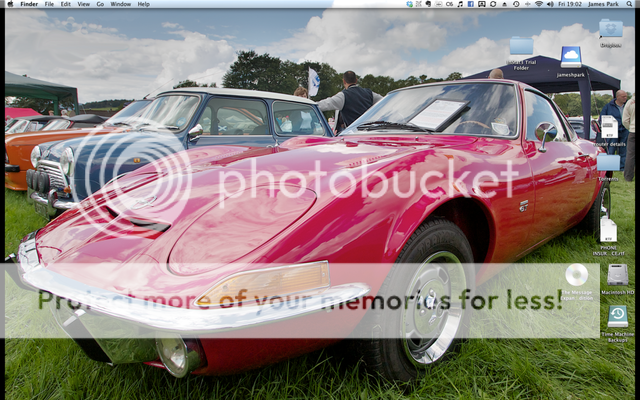Click the Fri 19:02 clock

click(x=569, y=4)
